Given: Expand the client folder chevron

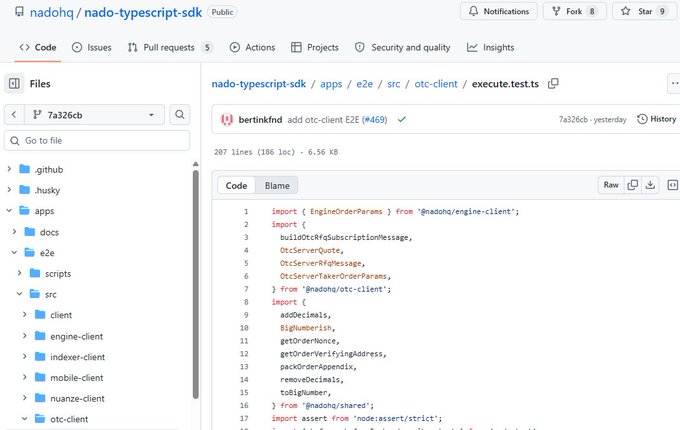Looking at the screenshot, I should [25, 315].
